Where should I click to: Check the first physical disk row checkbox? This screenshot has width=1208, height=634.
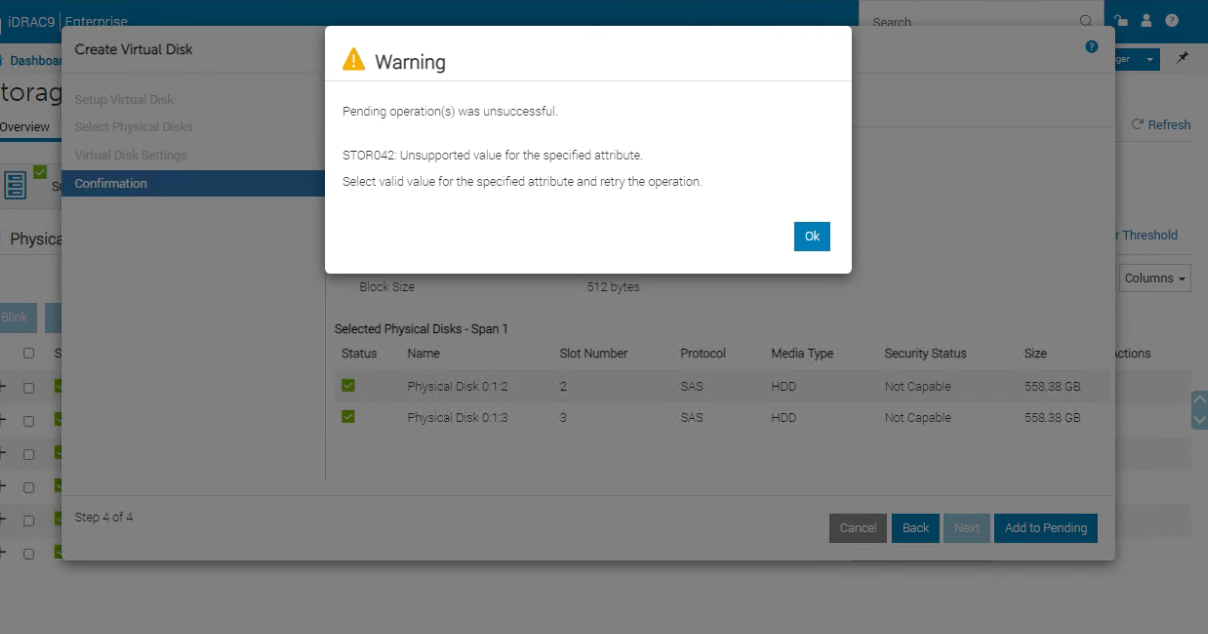click(x=29, y=388)
